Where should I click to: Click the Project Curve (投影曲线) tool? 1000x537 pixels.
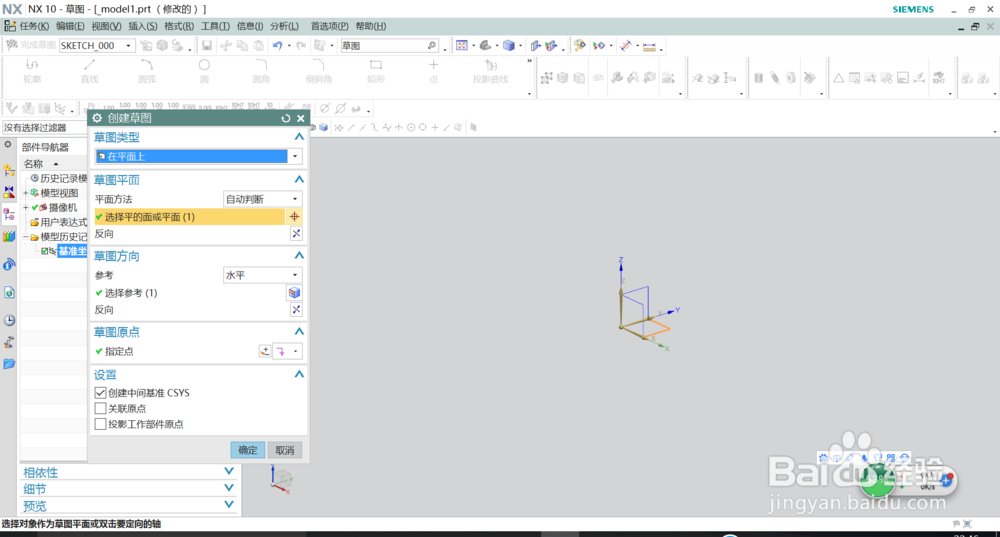tap(490, 71)
